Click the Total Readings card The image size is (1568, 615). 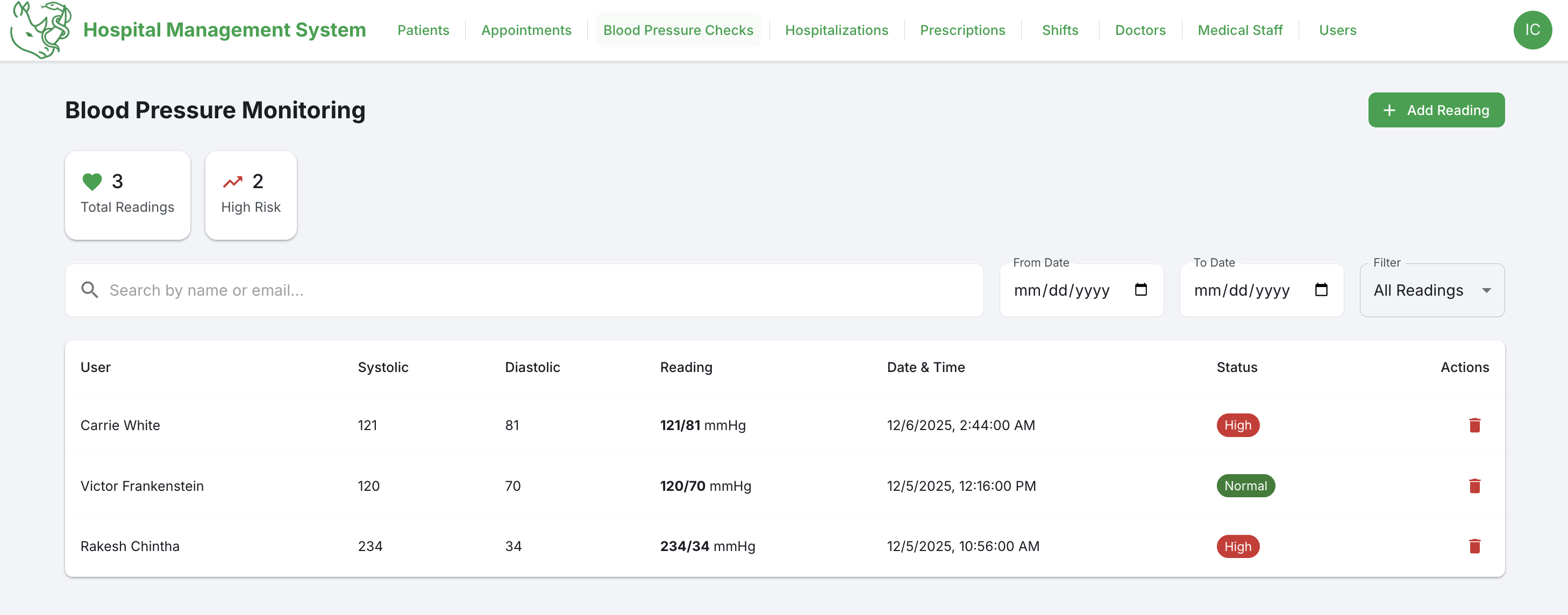(x=127, y=195)
